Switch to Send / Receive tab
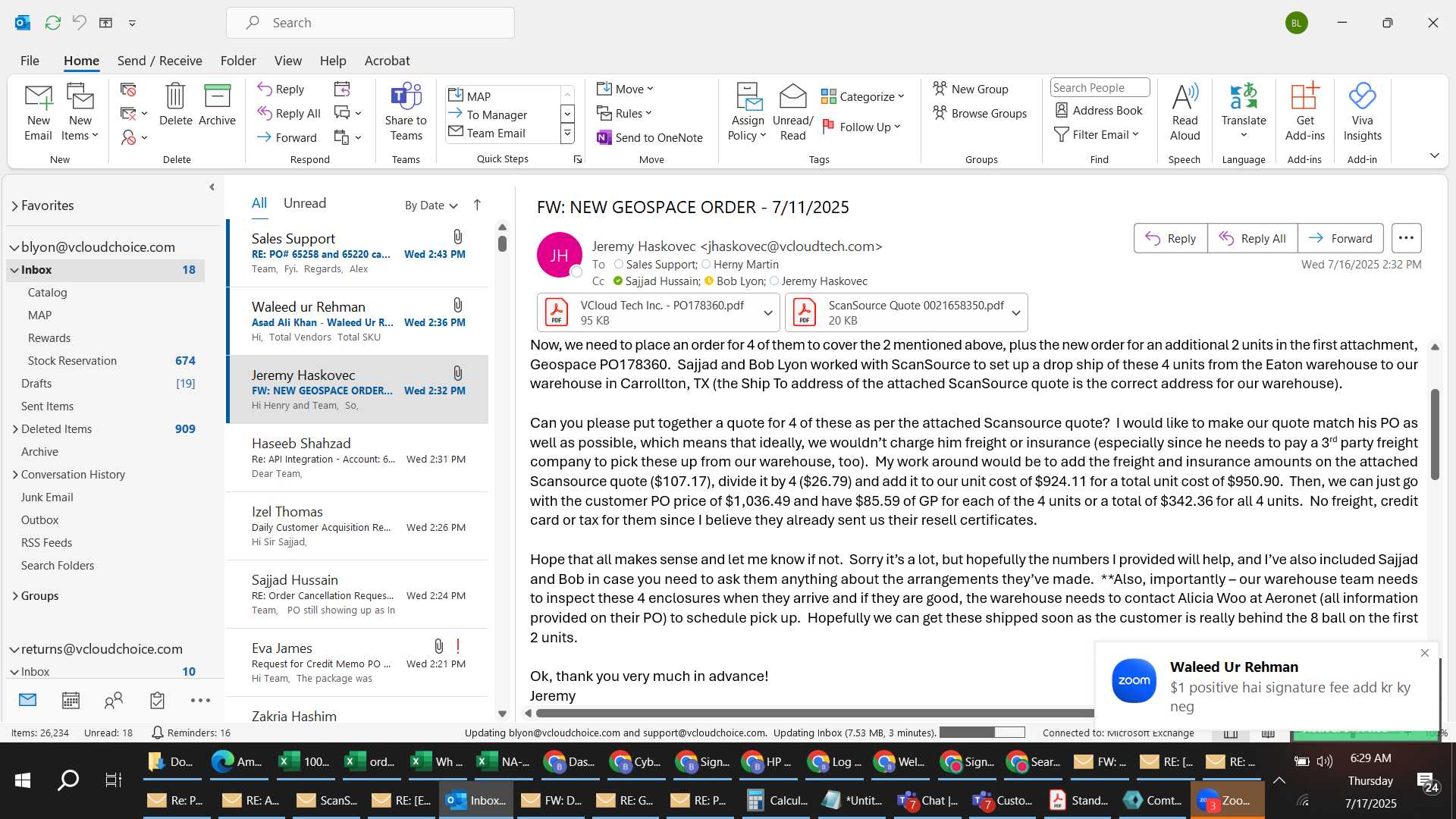 159,61
